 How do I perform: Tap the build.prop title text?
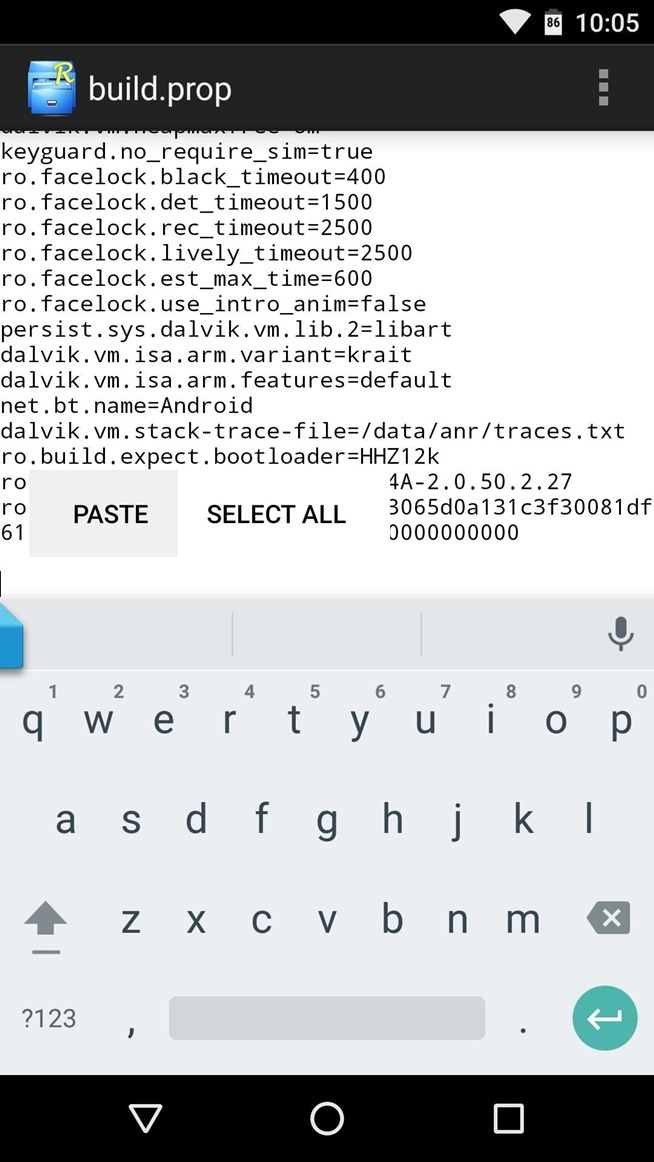(x=160, y=88)
